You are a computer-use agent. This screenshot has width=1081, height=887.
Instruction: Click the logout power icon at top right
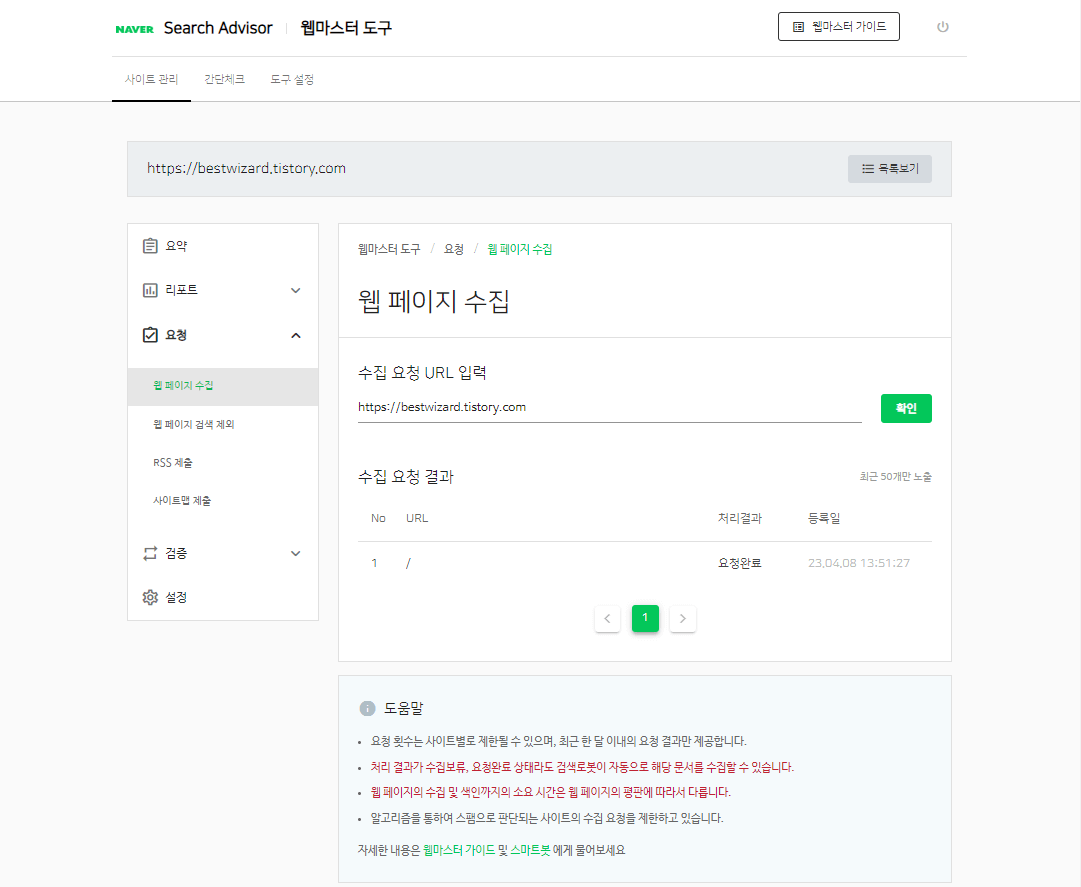pos(942,27)
